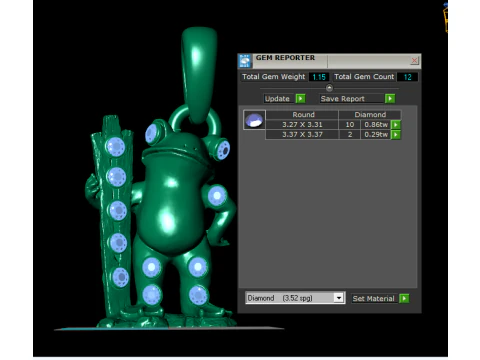The height and width of the screenshot is (360, 480).
Task: Click the quantity cell showing 2
Action: pyautogui.click(x=350, y=135)
